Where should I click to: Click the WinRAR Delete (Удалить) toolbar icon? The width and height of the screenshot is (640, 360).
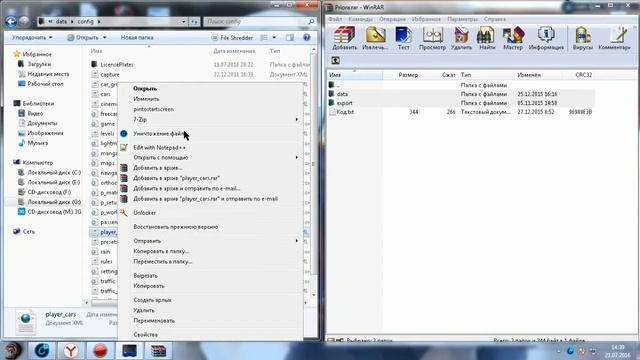click(461, 38)
